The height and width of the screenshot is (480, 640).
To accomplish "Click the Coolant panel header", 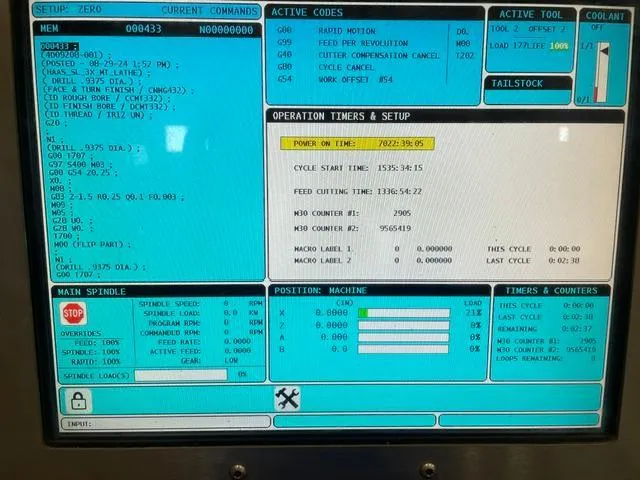I will coord(605,16).
